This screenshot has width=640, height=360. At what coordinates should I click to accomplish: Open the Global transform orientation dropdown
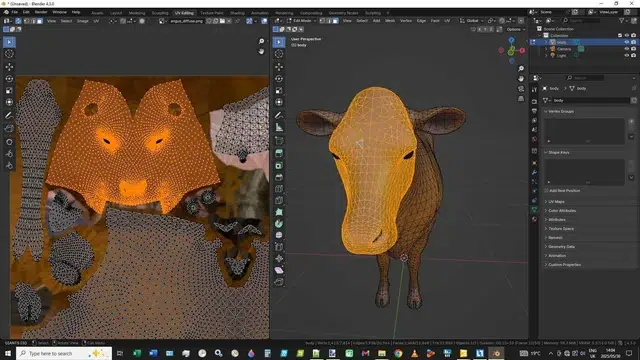tap(472, 21)
